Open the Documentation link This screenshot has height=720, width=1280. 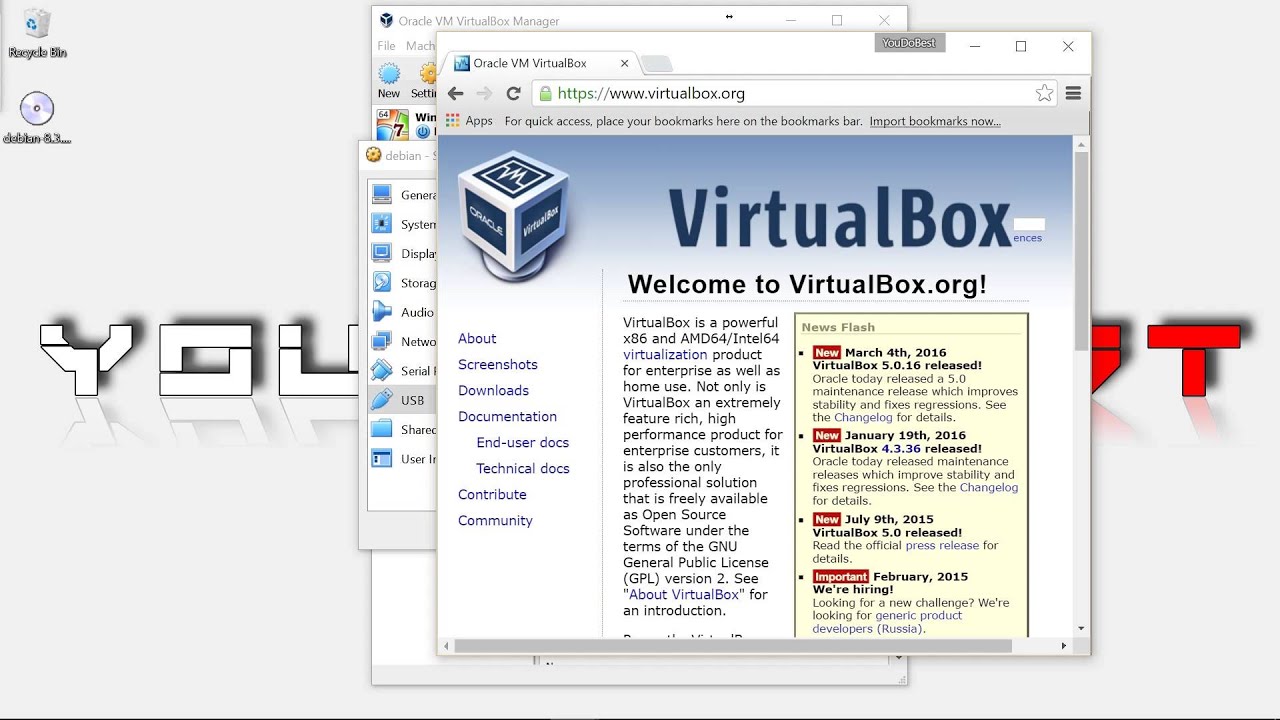point(507,417)
